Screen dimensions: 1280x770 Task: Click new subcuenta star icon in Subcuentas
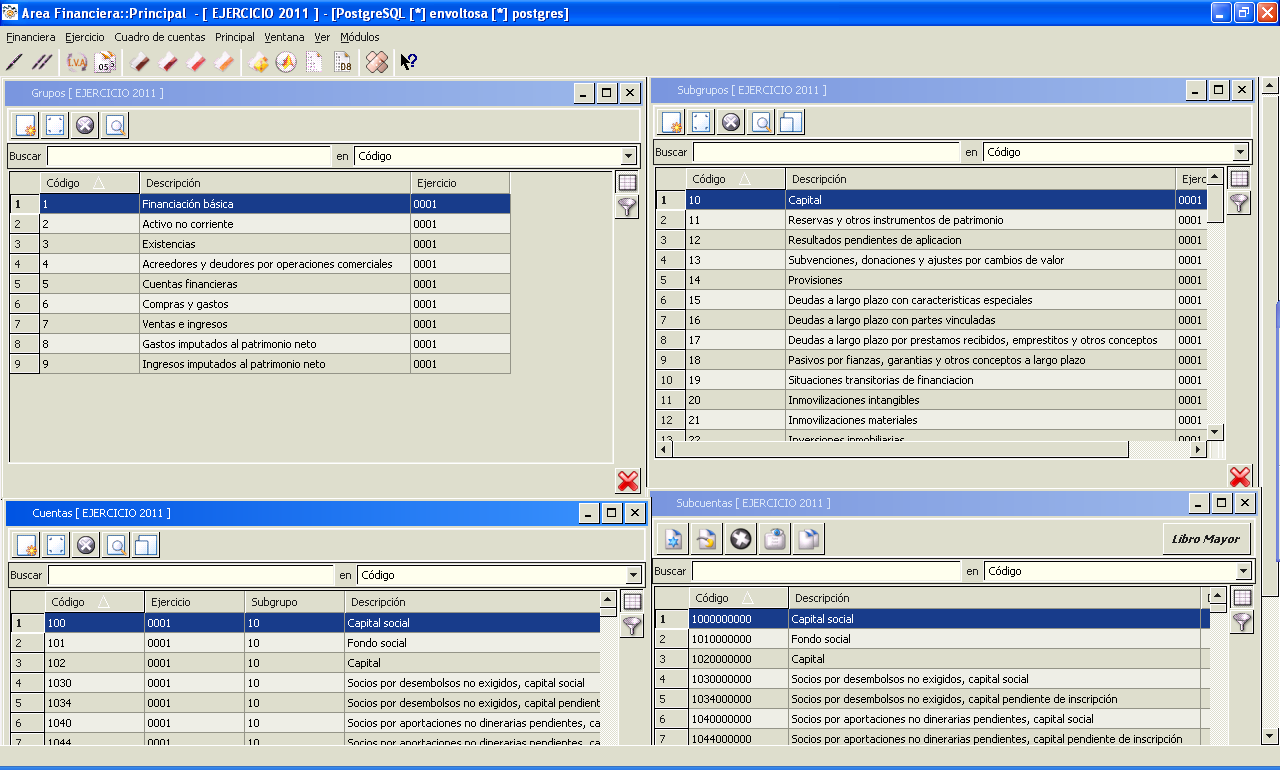673,539
